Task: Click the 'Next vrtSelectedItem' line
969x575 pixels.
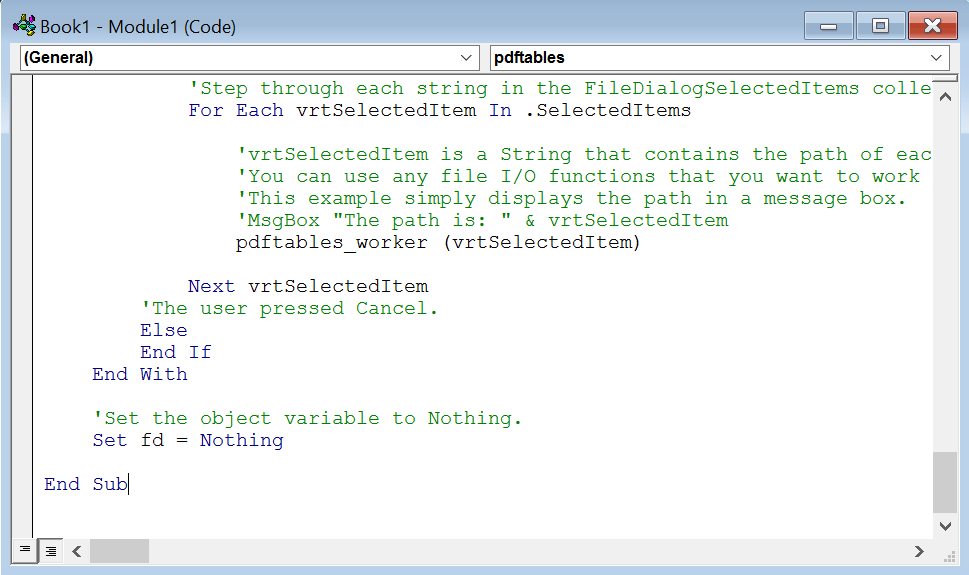Action: (308, 286)
